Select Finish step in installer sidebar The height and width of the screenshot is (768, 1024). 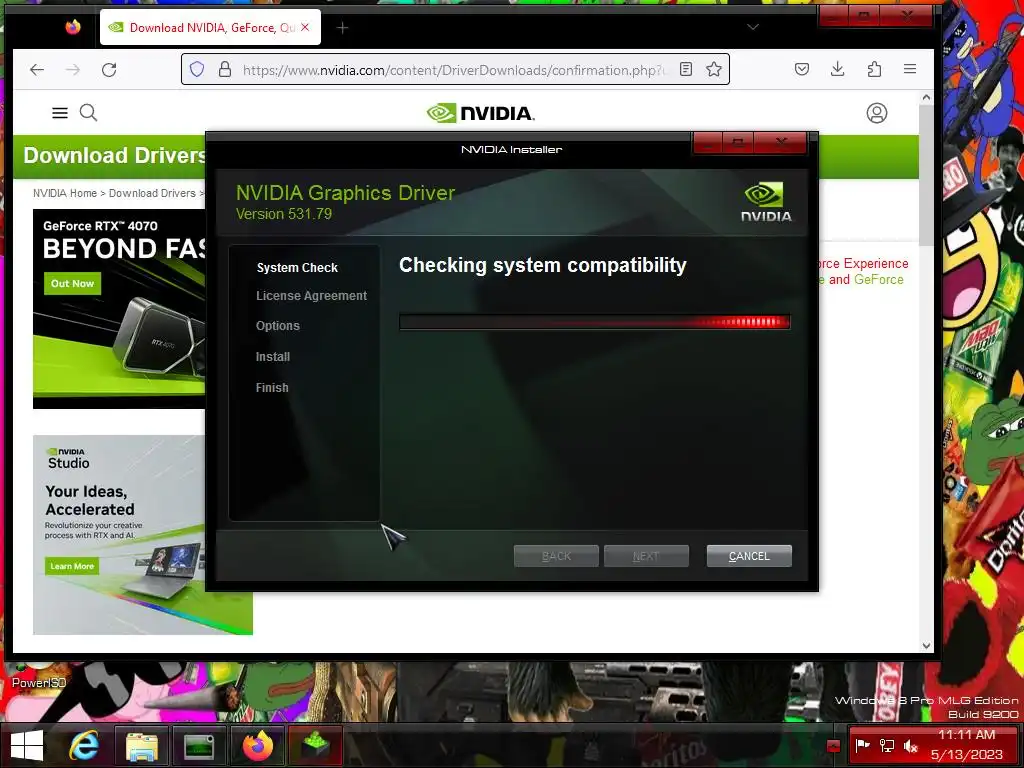coord(272,387)
